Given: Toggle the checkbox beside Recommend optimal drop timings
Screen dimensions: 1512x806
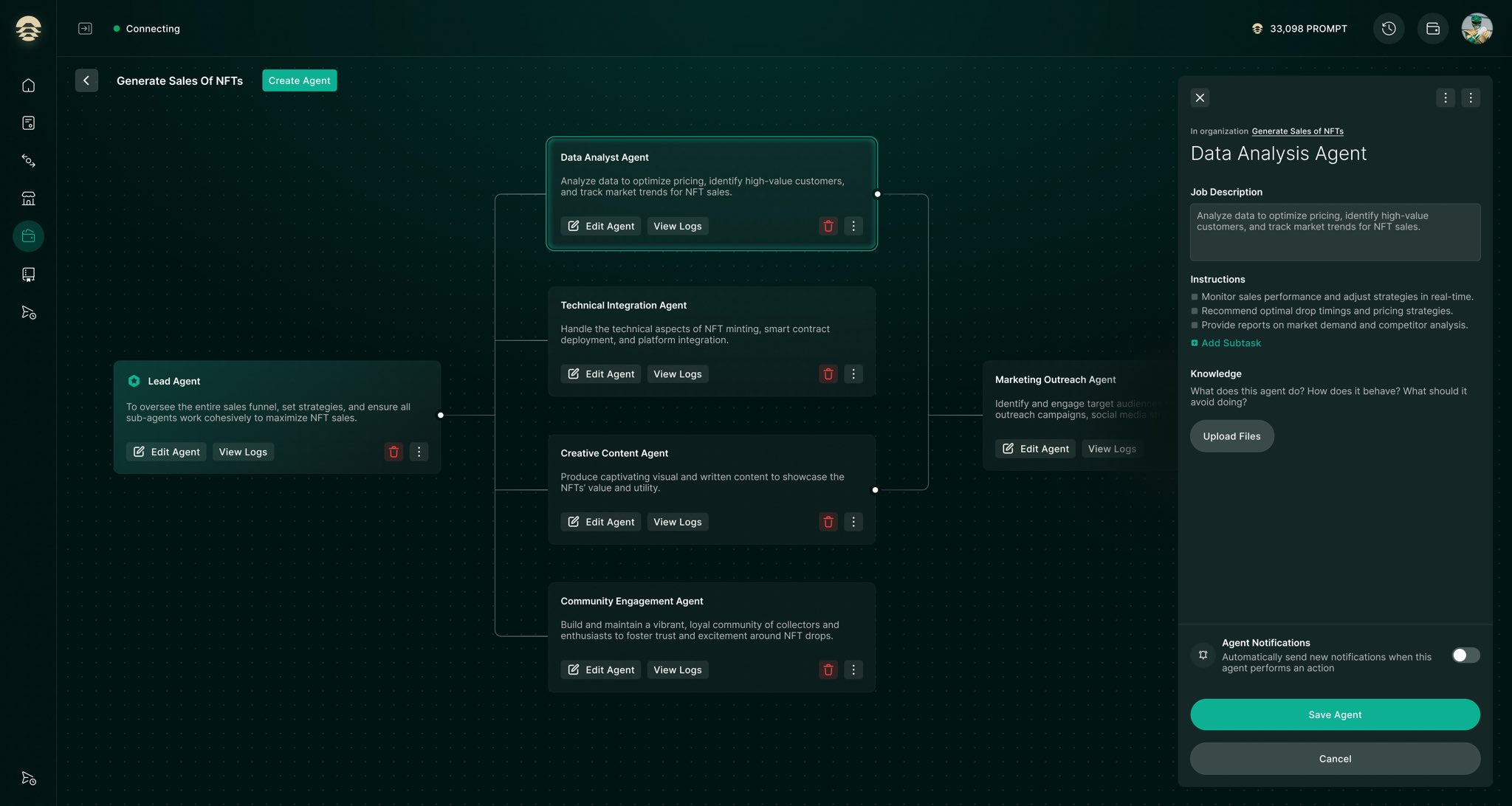Looking at the screenshot, I should tap(1194, 311).
